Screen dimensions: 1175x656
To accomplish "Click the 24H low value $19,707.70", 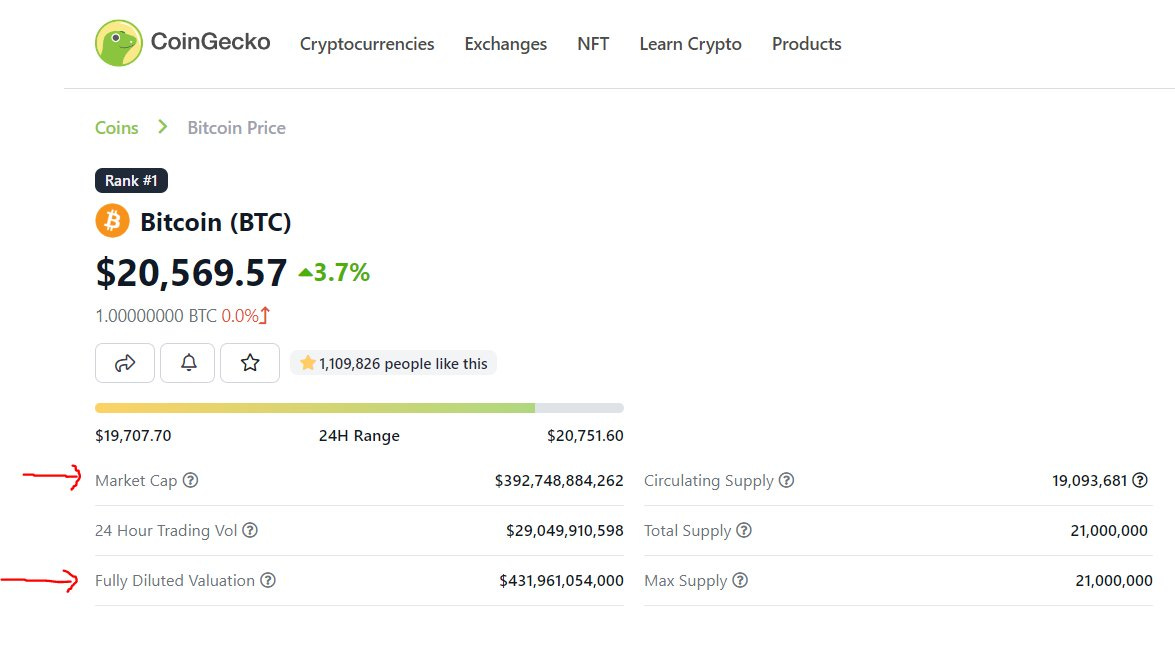I will [x=133, y=436].
